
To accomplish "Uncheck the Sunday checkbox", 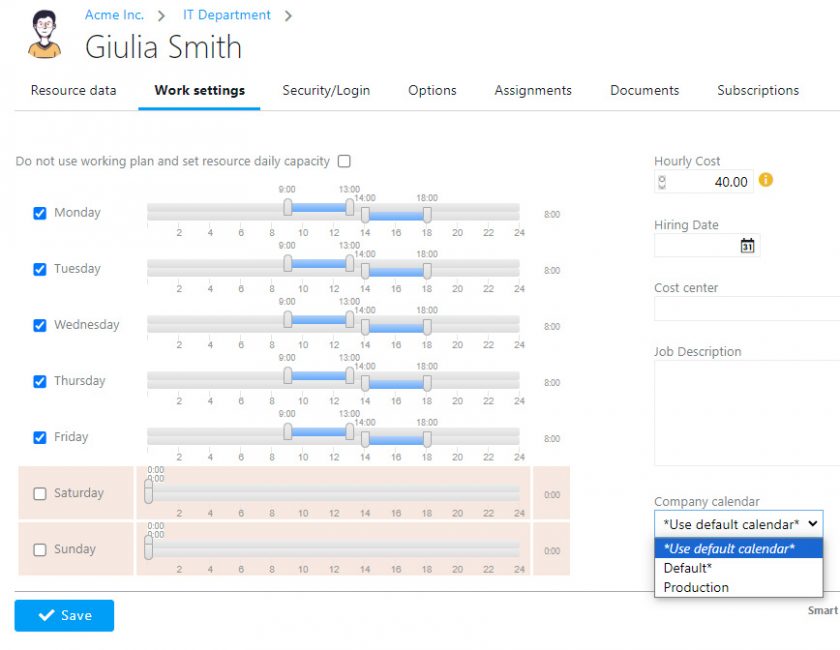I will point(40,549).
